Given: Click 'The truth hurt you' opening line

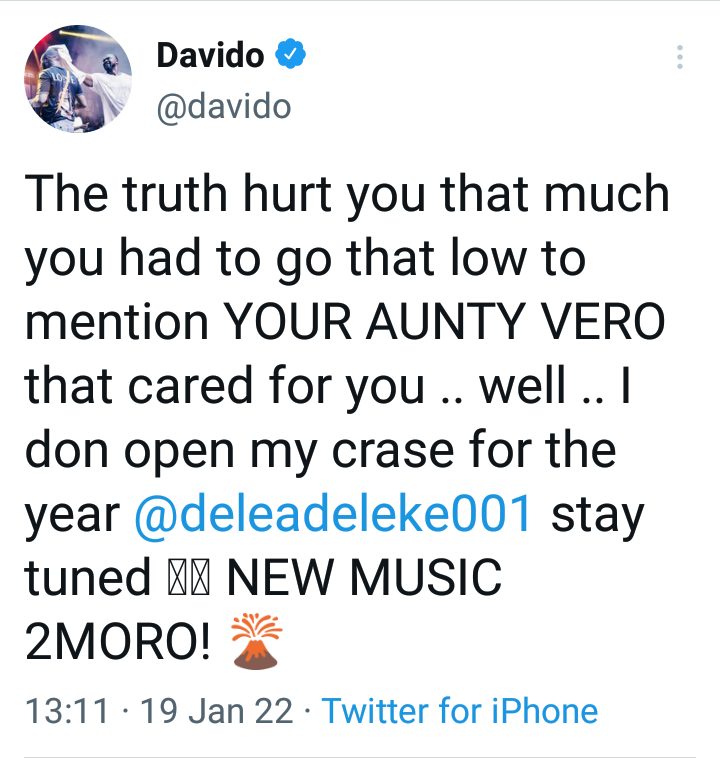Looking at the screenshot, I should (x=224, y=194).
